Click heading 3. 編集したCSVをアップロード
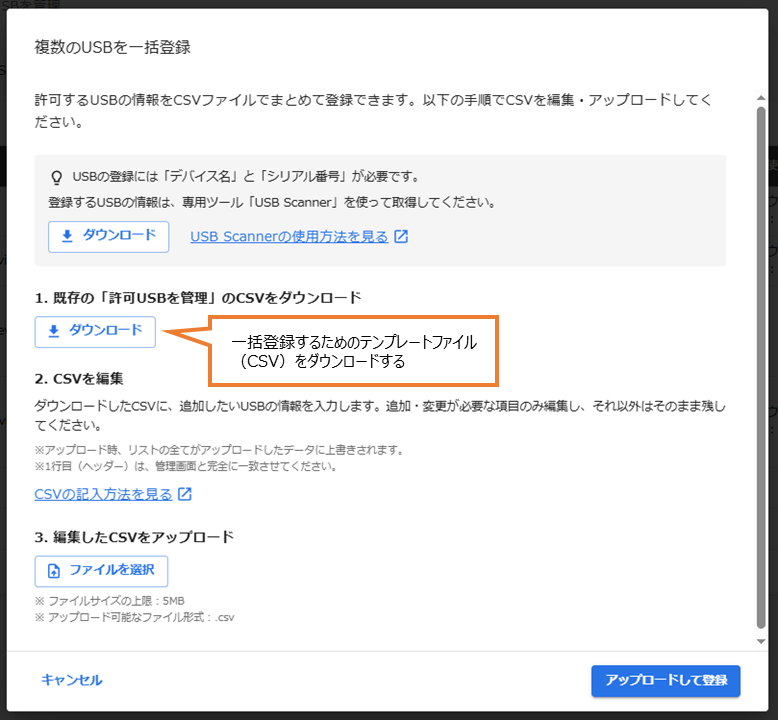This screenshot has width=778, height=720. 134,537
